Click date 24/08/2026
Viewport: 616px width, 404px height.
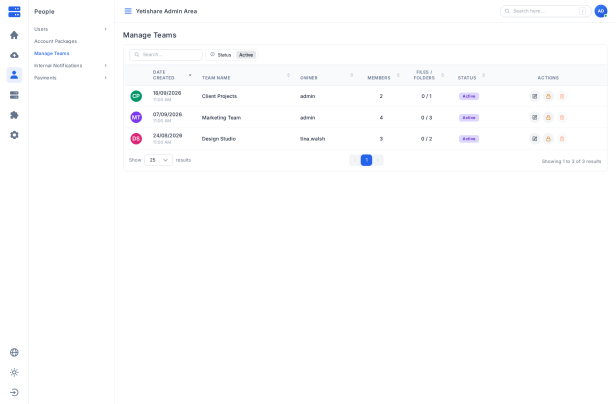click(x=167, y=136)
